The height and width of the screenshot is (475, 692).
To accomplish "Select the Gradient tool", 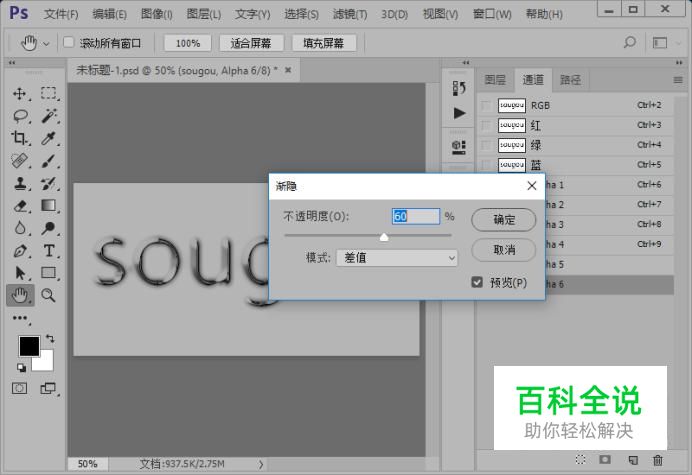I will [x=49, y=206].
